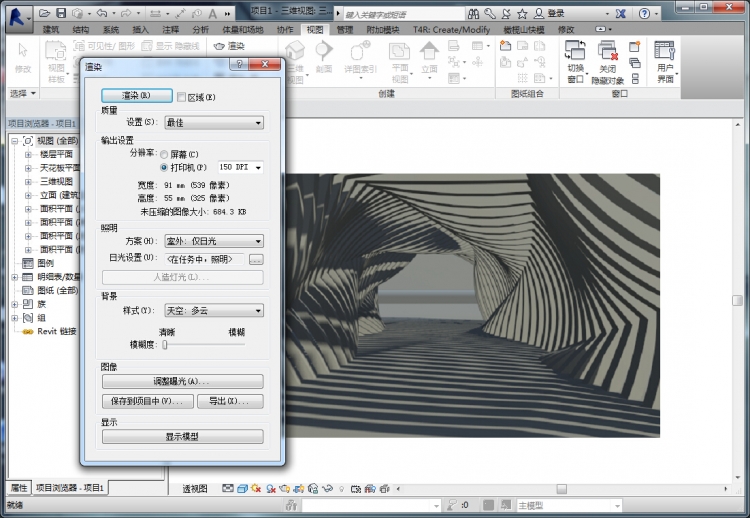
Task: Select the 屏幕 (Screen) resolution radio button
Action: pos(165,154)
